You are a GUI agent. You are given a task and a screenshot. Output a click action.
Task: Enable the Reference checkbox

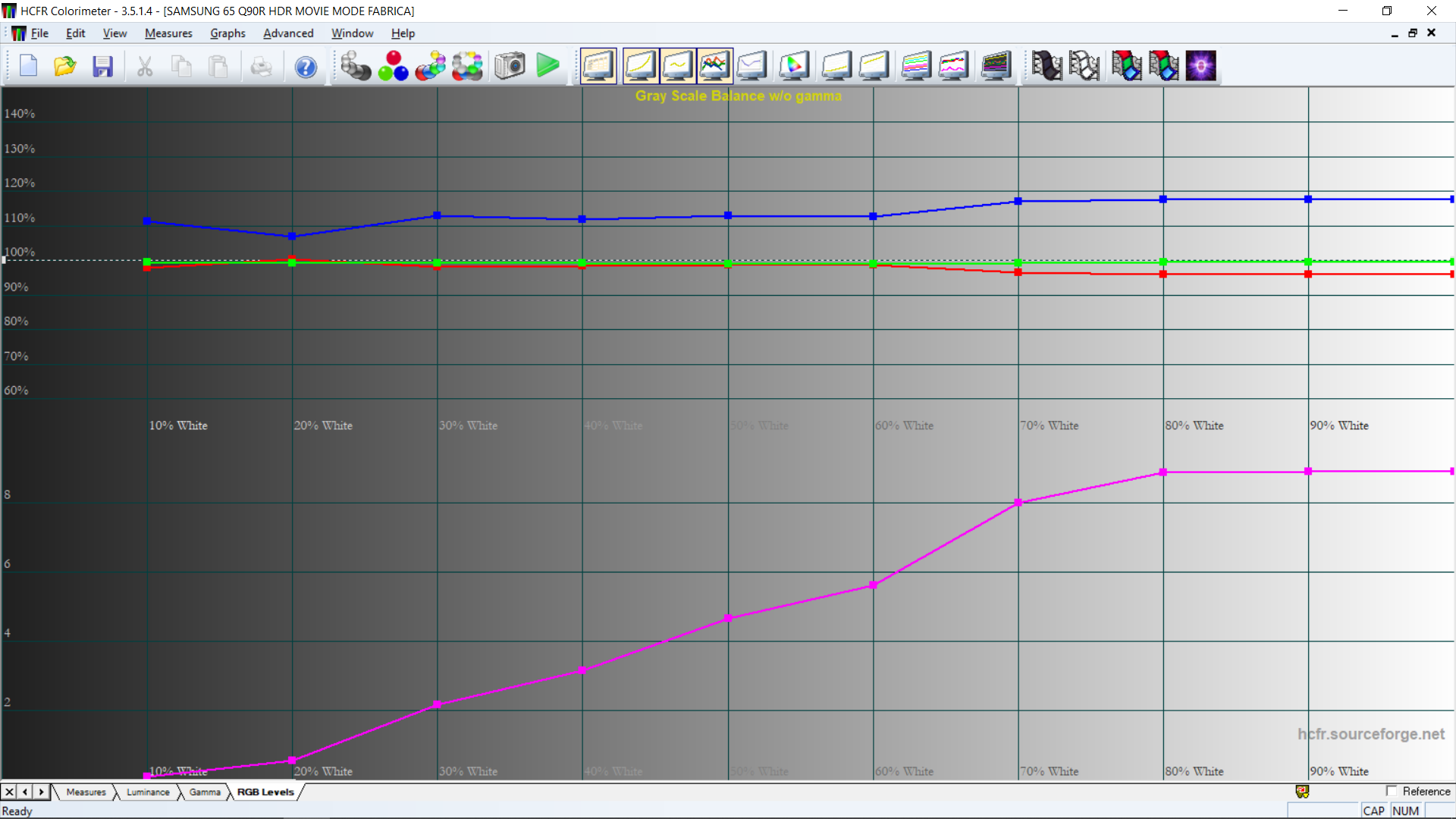(x=1391, y=791)
